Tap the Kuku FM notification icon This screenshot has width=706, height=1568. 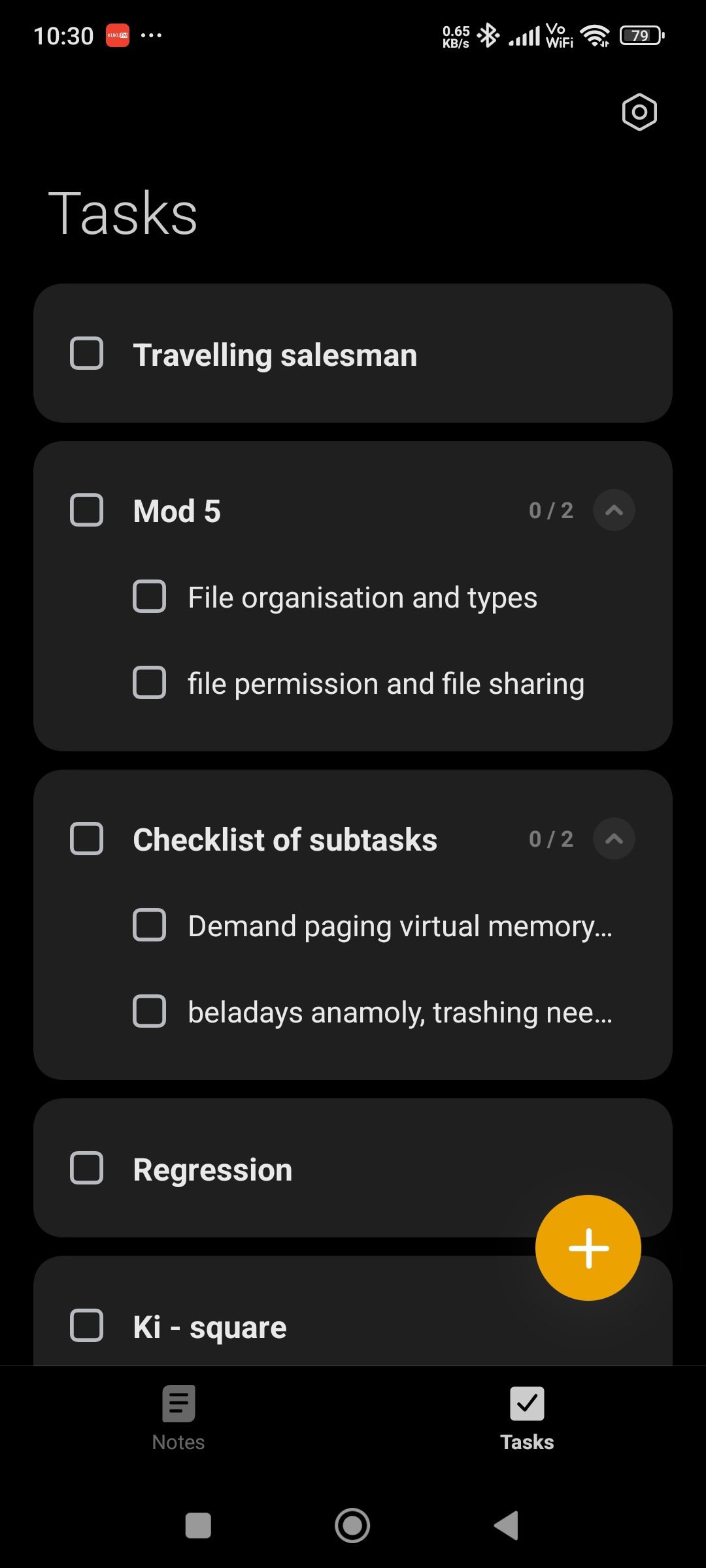click(x=118, y=35)
